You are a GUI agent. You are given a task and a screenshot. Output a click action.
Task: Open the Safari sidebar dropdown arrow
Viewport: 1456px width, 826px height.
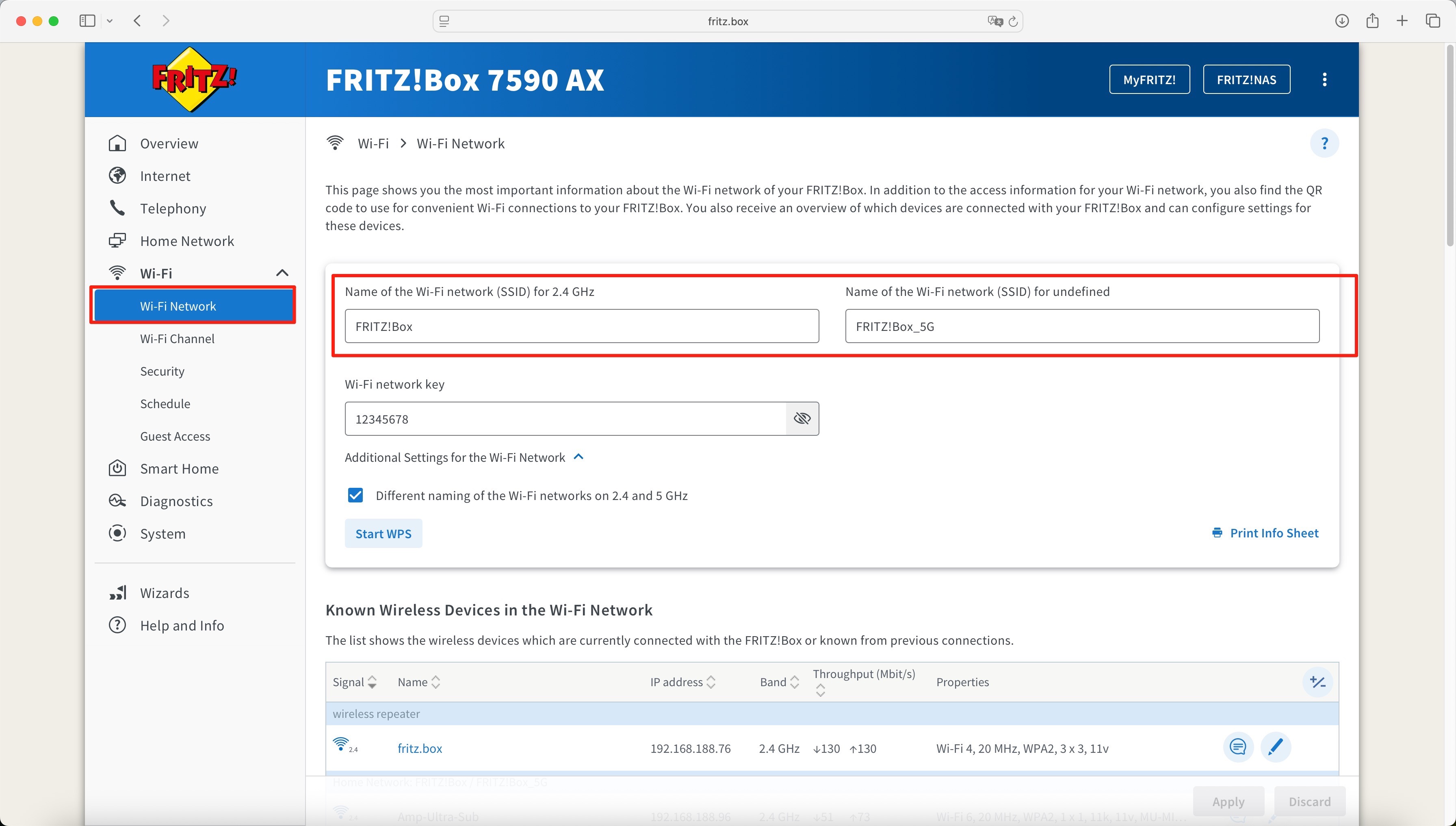click(x=109, y=21)
